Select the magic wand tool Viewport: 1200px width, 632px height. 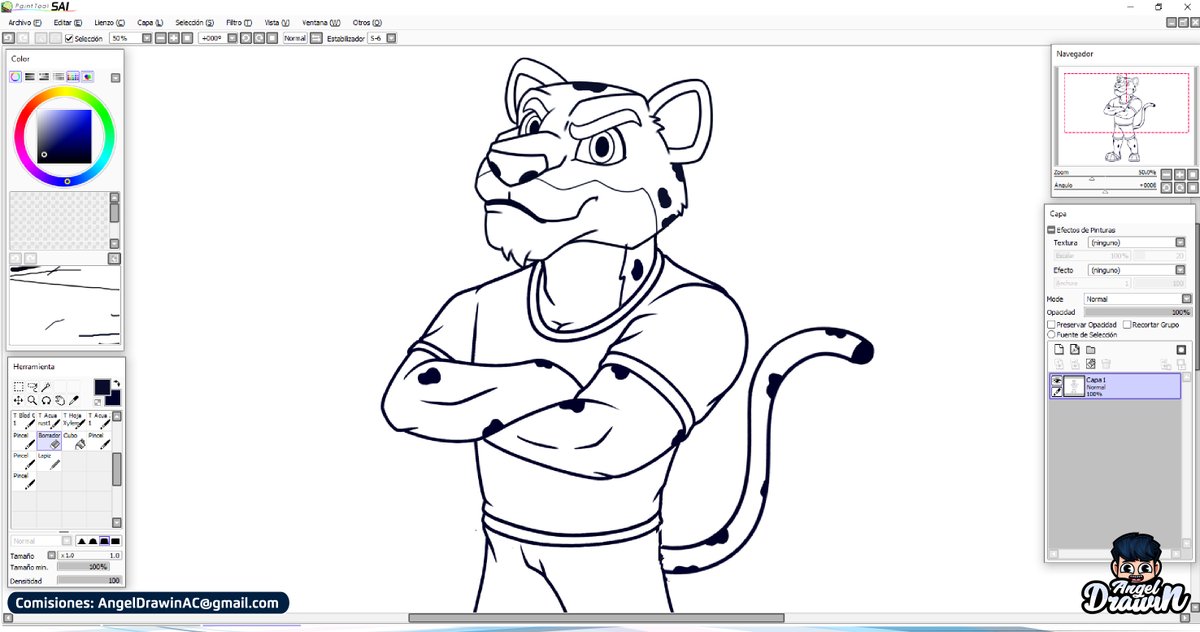coord(46,386)
